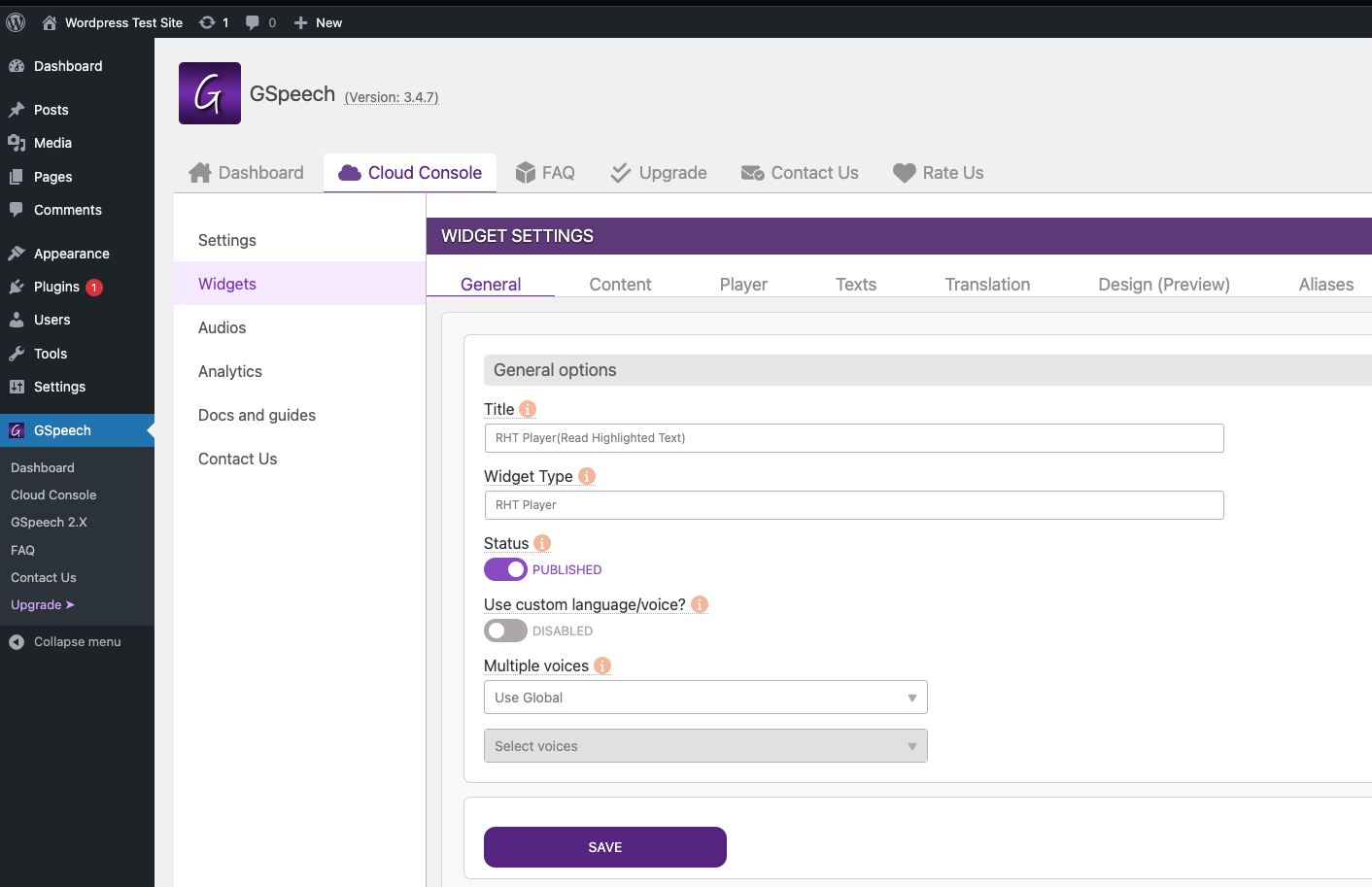The image size is (1372, 887).
Task: Switch to the Texts settings tab
Action: tap(856, 285)
